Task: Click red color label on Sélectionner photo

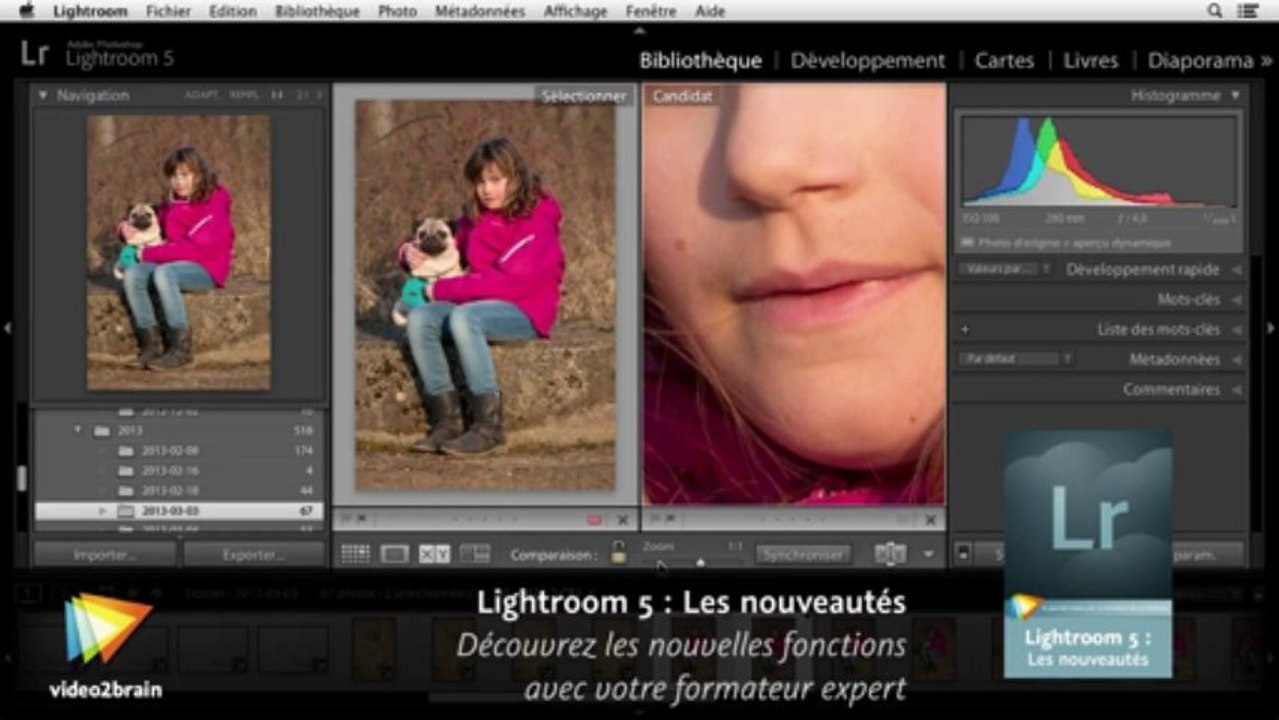Action: coord(594,520)
